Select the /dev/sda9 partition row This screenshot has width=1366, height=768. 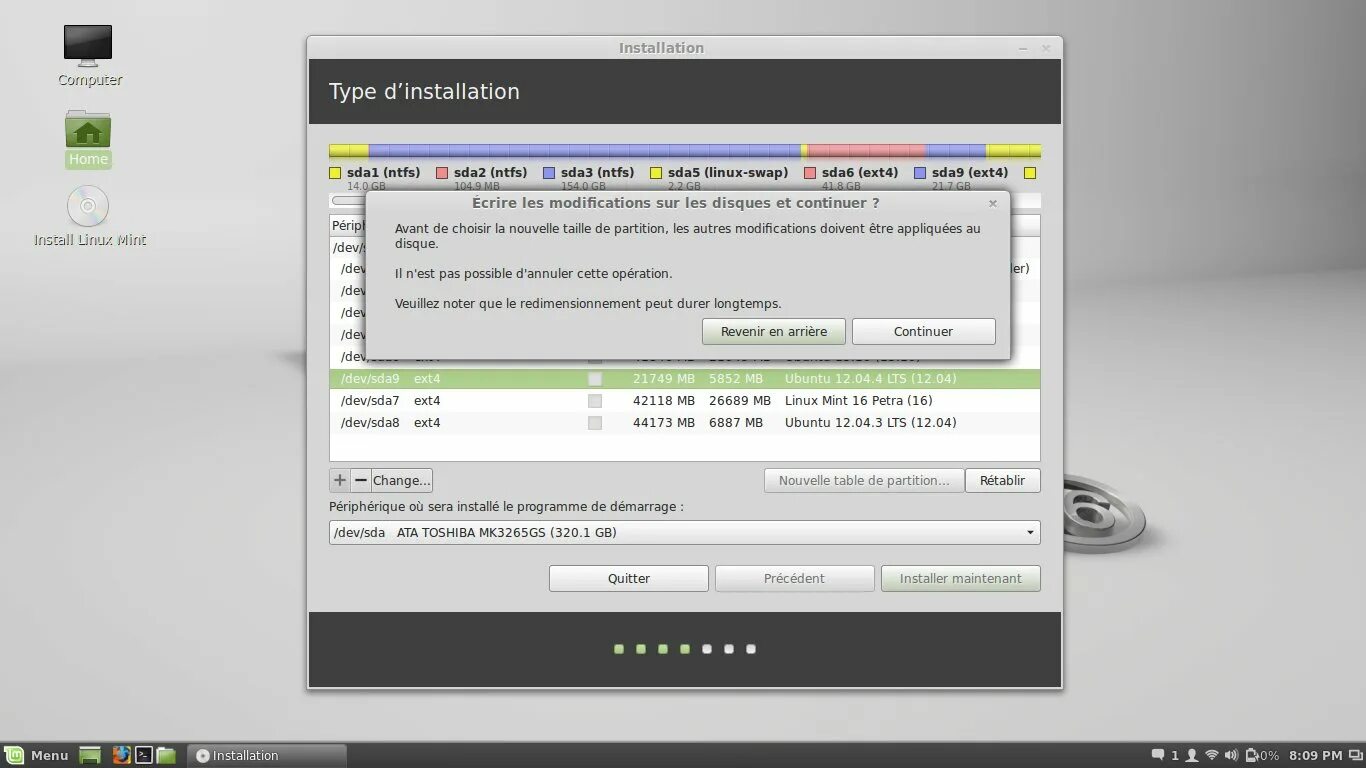tap(685, 379)
